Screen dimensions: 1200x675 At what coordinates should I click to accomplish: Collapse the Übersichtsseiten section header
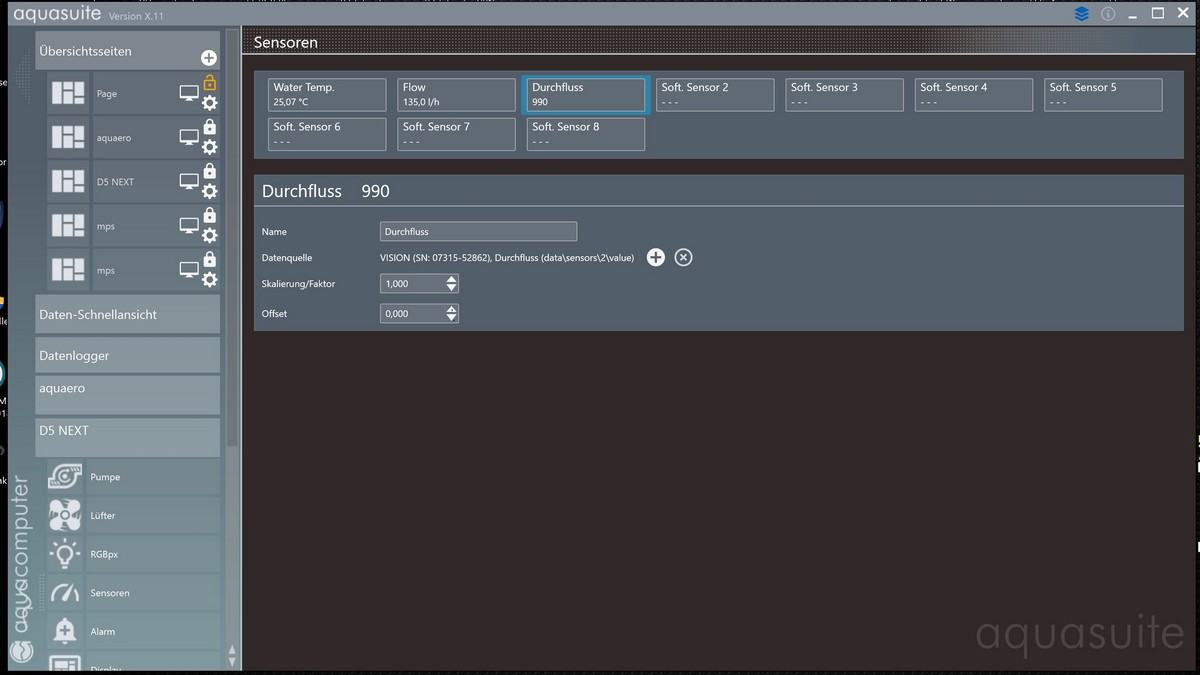(x=127, y=51)
